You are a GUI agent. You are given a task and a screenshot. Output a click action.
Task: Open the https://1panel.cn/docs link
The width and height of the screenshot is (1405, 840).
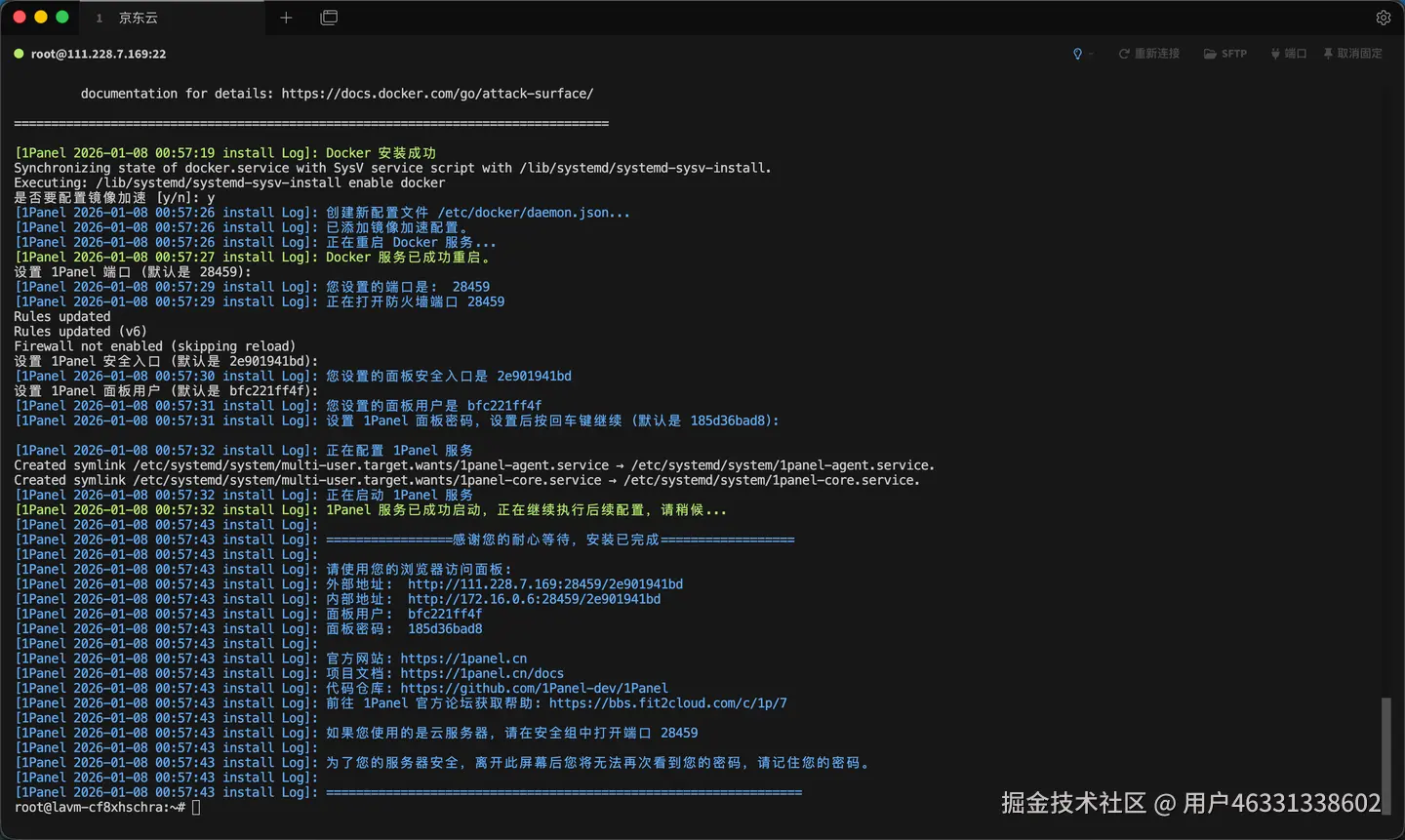(482, 673)
